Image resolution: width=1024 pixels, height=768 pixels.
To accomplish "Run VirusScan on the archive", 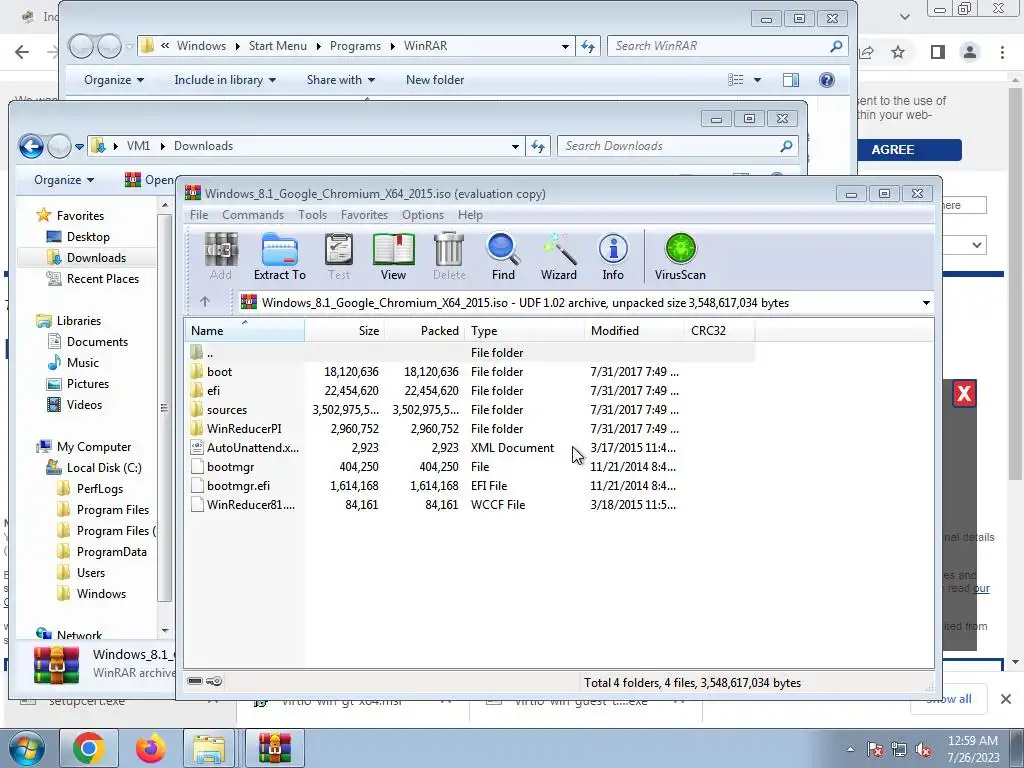I will 680,256.
